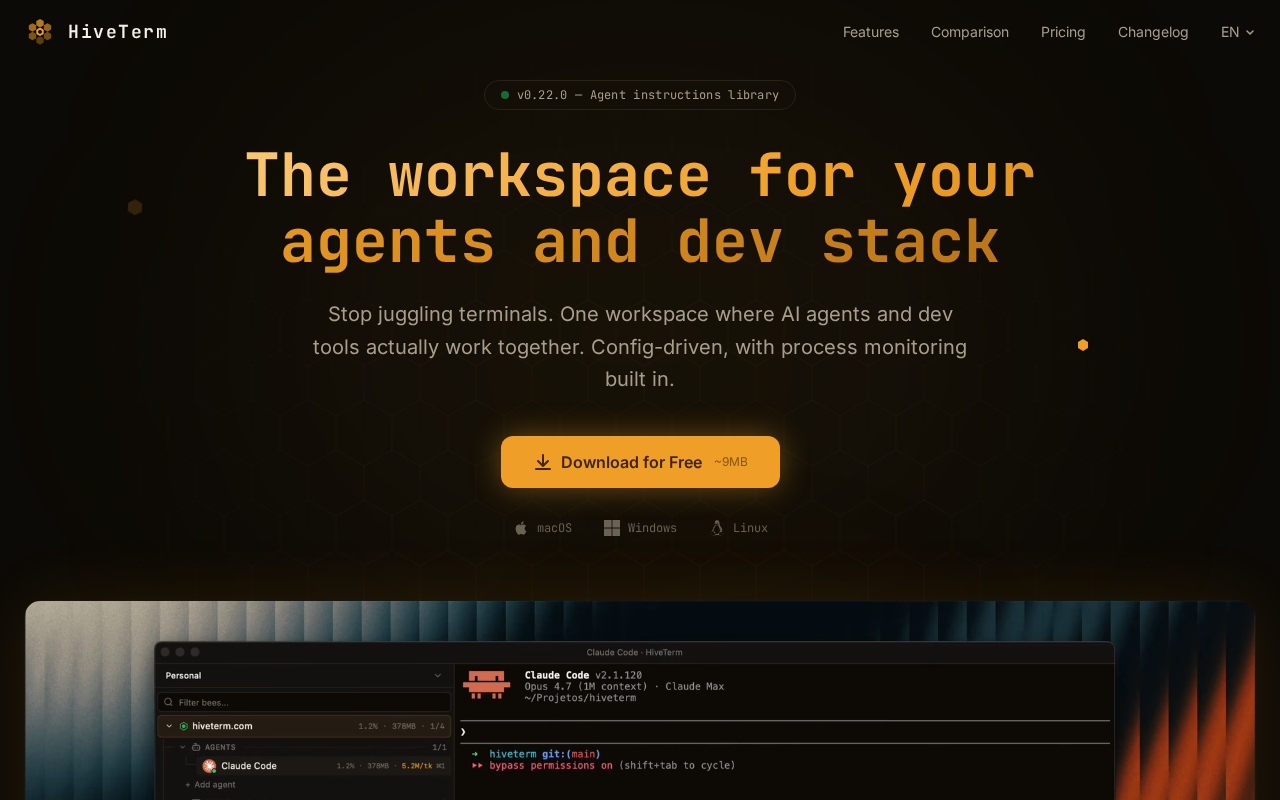Click the Add agent label in preview
The image size is (1280, 800).
(x=215, y=785)
